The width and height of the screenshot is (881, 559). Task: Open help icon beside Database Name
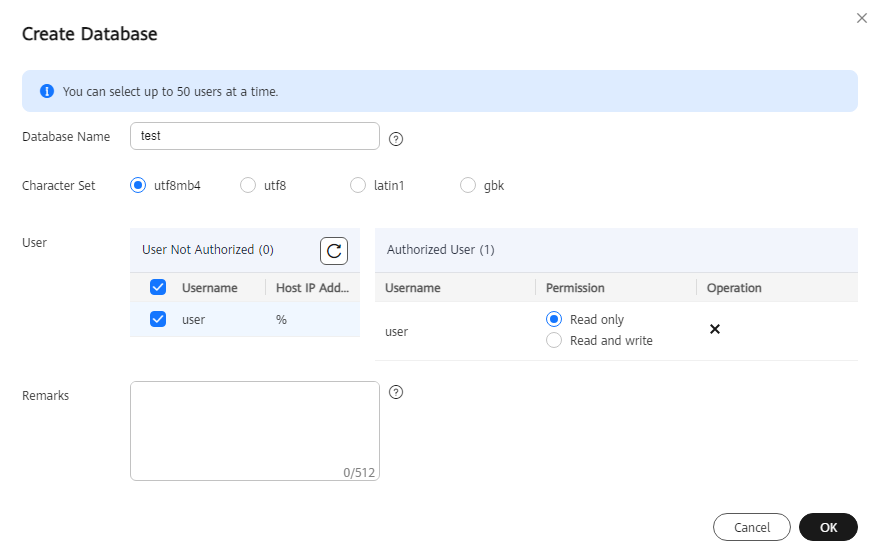(x=396, y=139)
